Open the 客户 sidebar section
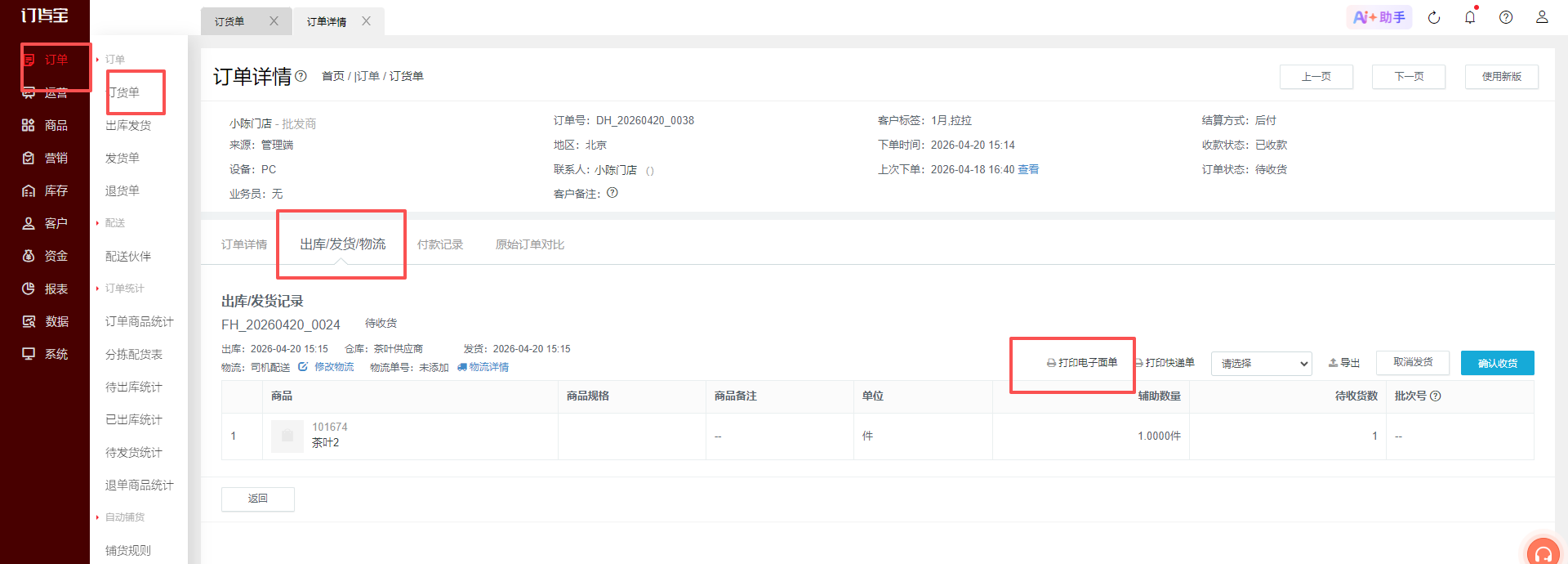The width and height of the screenshot is (1568, 564). pyautogui.click(x=45, y=223)
